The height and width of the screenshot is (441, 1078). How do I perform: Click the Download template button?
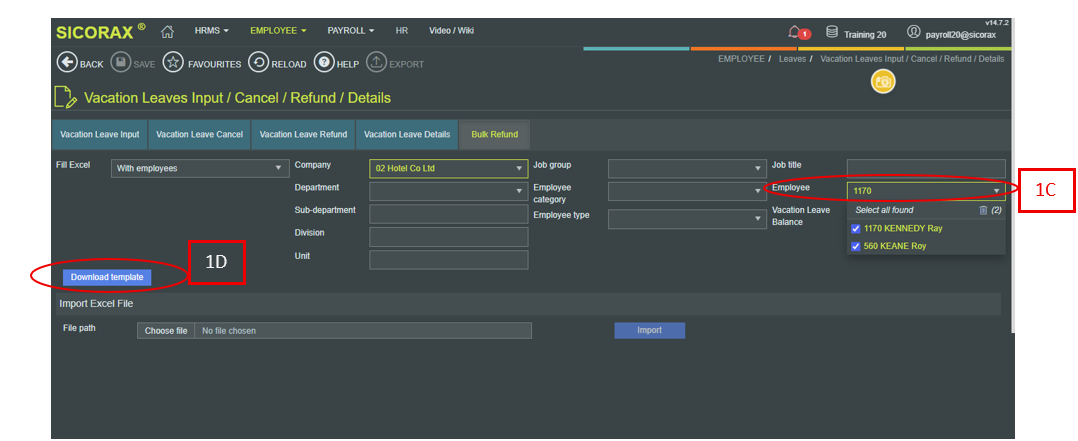pos(107,277)
